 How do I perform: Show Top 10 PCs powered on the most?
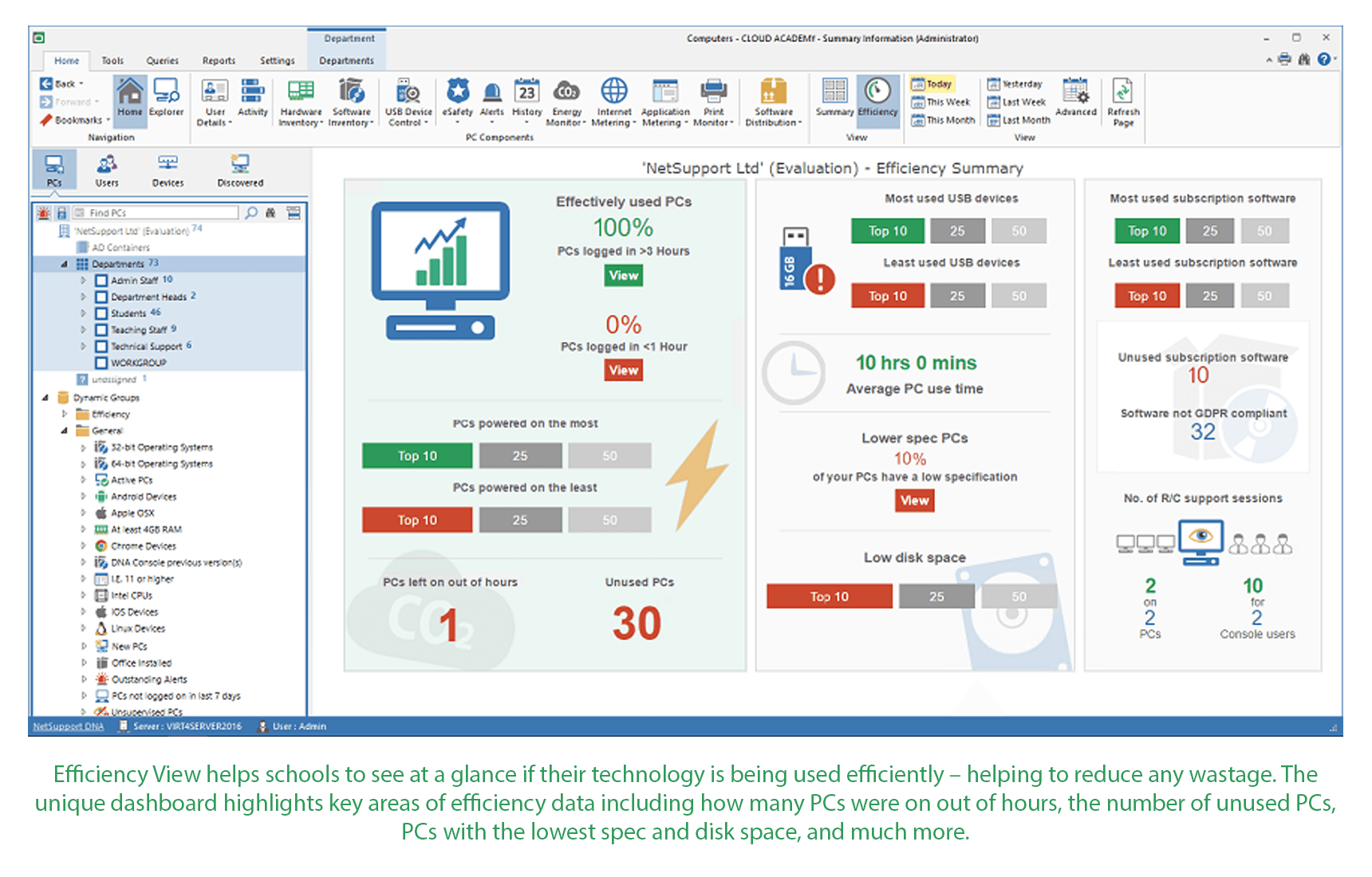(416, 455)
